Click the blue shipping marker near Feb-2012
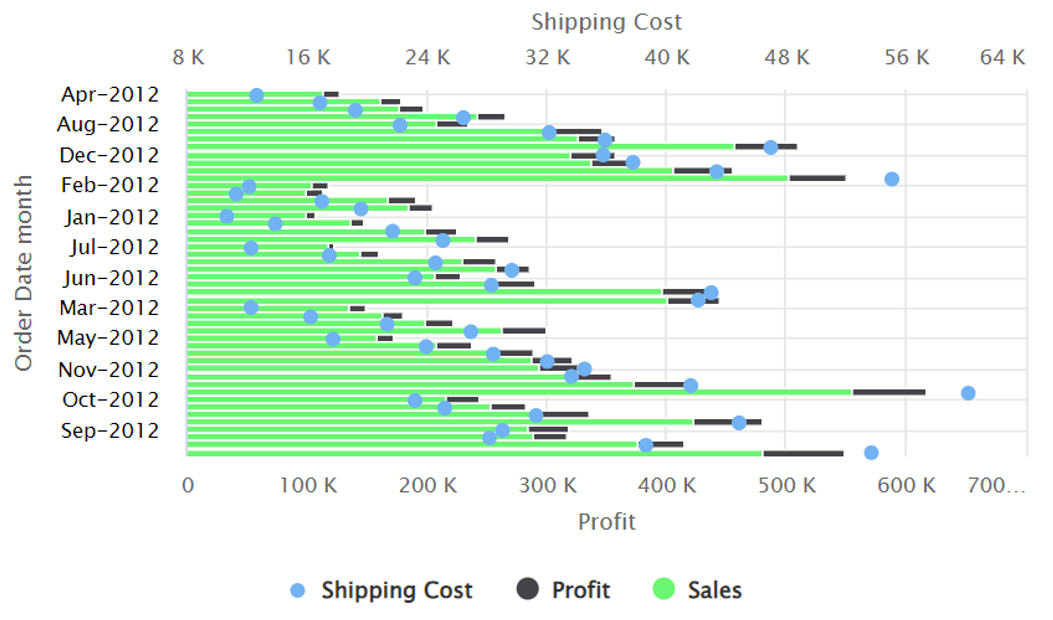Viewport: 1053px width, 620px height. (x=891, y=177)
